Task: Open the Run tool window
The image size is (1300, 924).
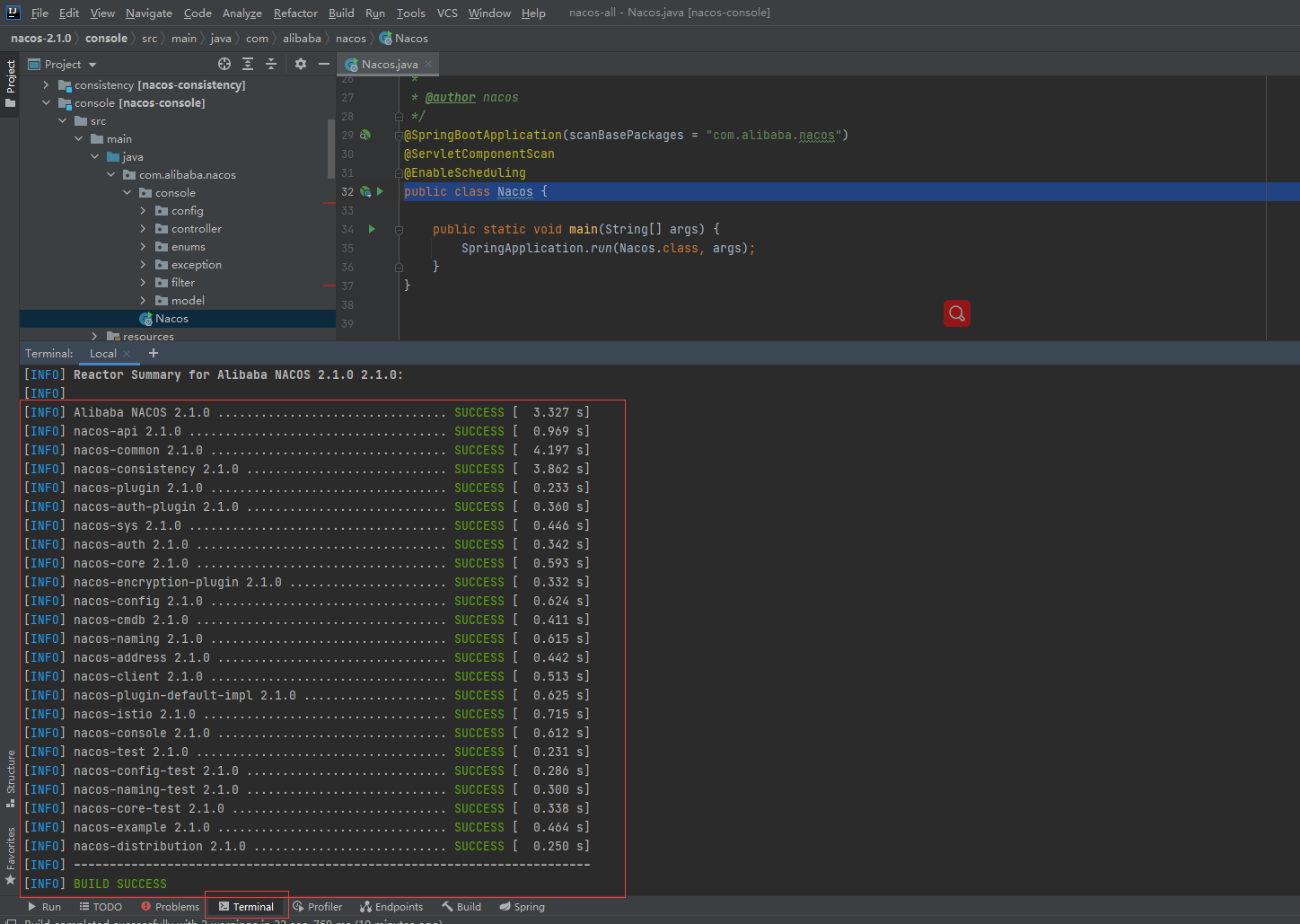Action: point(44,907)
